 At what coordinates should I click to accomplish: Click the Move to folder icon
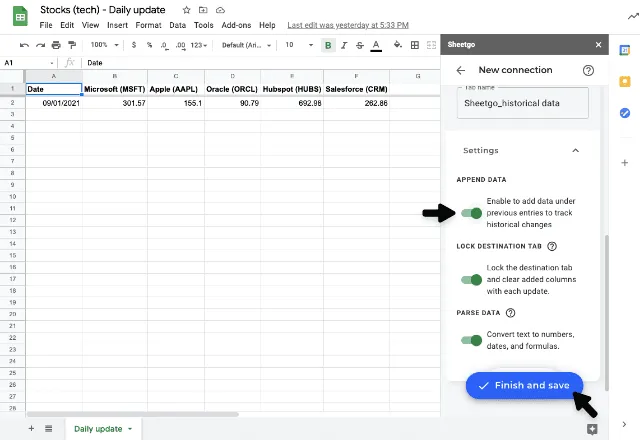(x=203, y=10)
